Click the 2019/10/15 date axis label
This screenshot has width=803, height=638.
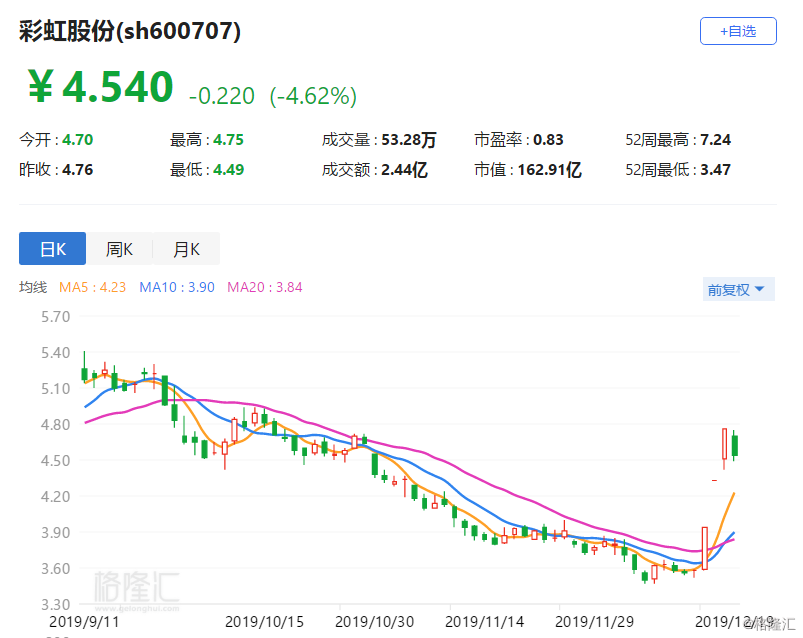(x=264, y=622)
